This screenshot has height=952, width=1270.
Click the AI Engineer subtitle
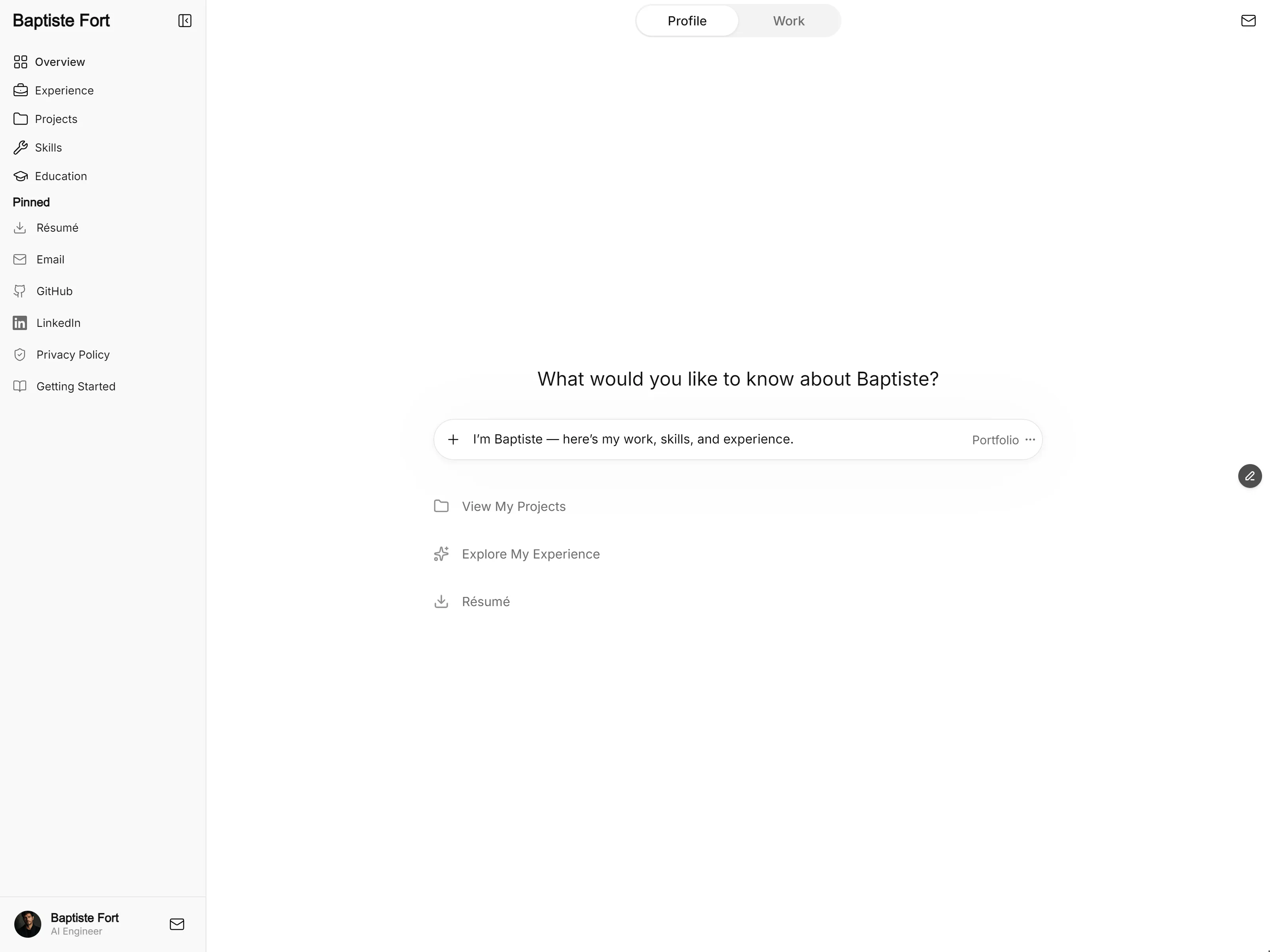pos(76,931)
